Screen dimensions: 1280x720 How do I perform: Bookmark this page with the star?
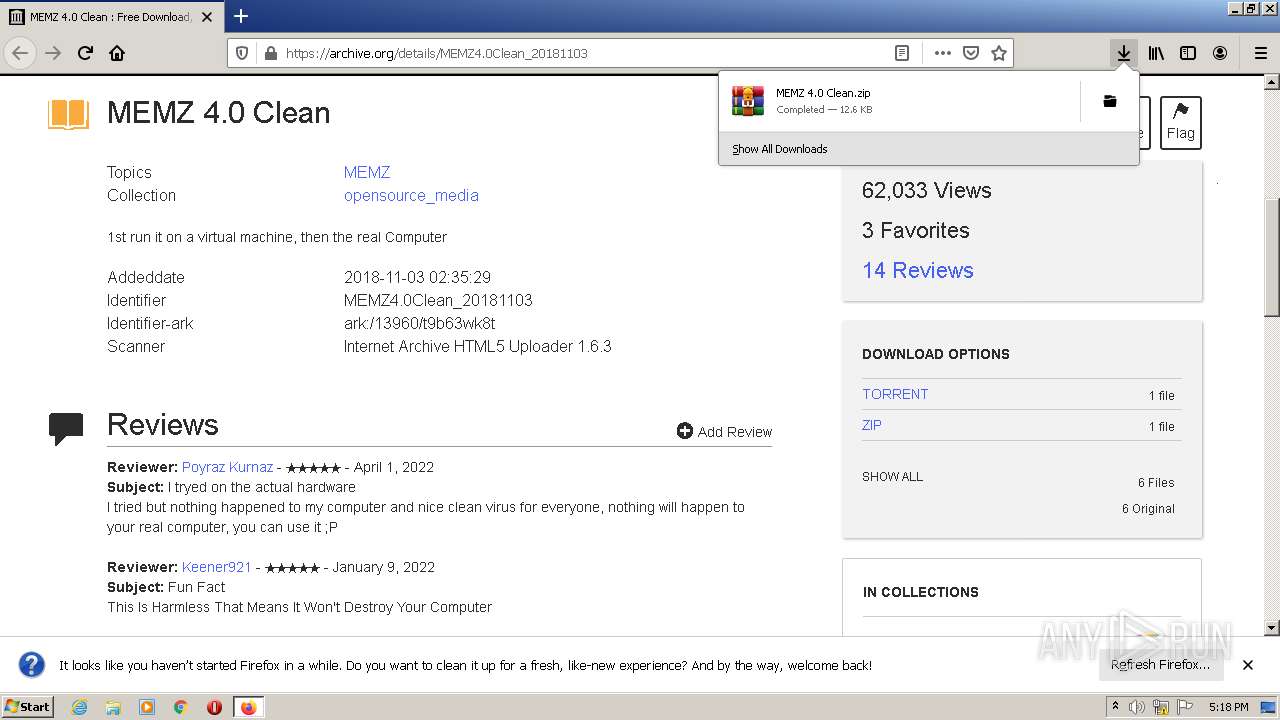[x=998, y=53]
